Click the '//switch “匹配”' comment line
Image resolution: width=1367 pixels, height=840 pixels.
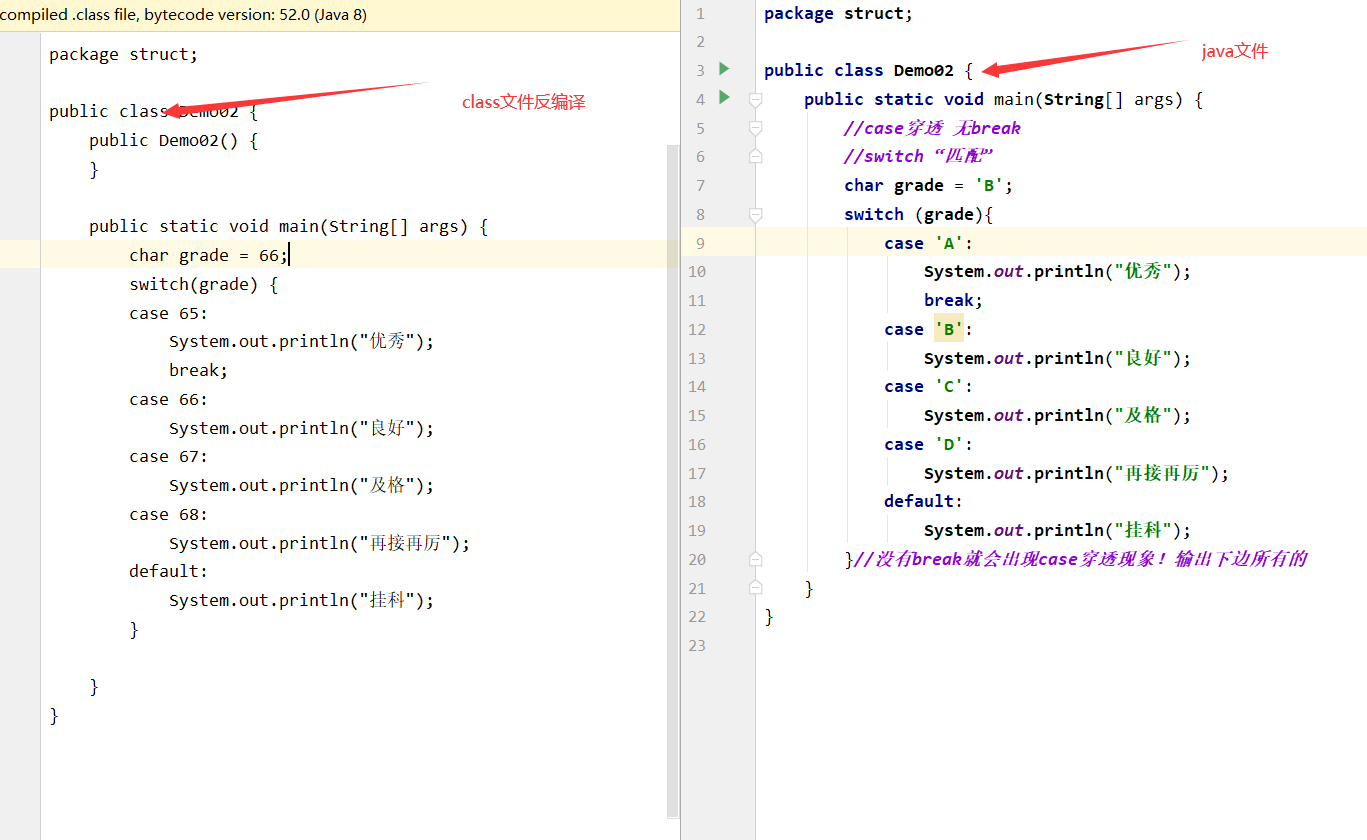918,156
